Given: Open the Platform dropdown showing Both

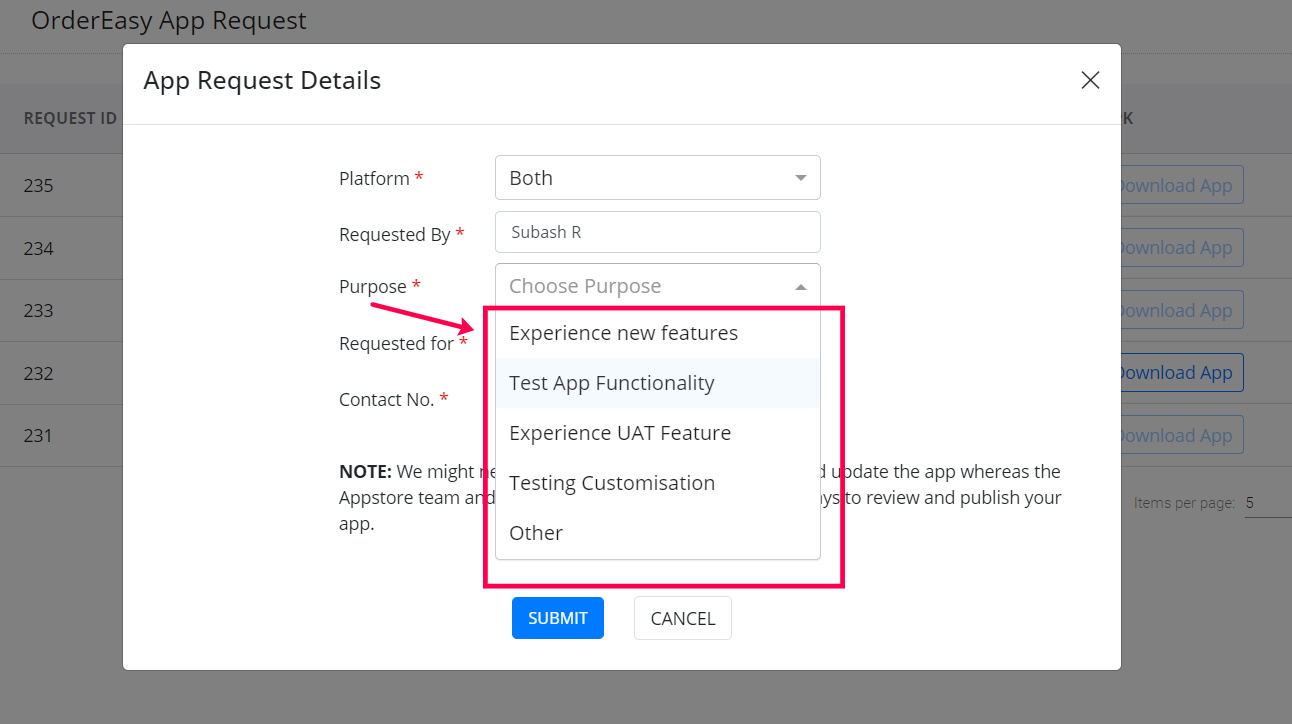Looking at the screenshot, I should (657, 178).
